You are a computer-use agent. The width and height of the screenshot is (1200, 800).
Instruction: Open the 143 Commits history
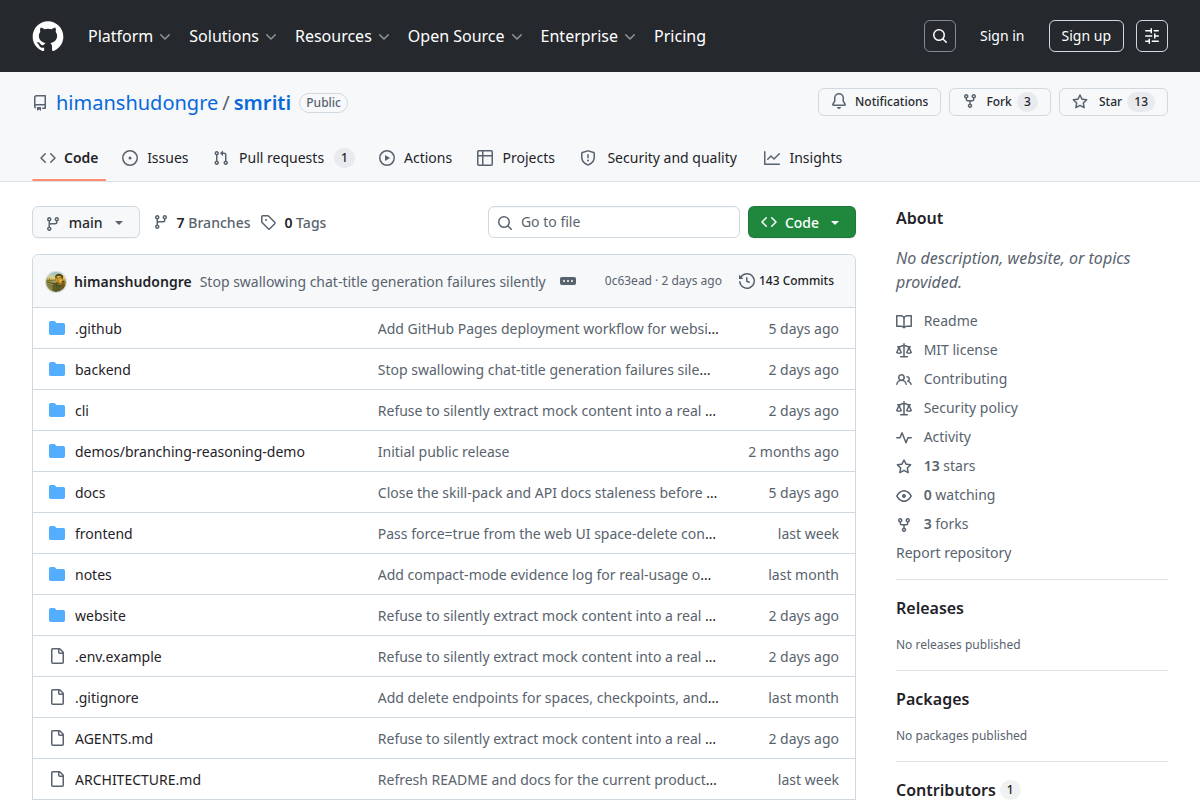pyautogui.click(x=786, y=281)
